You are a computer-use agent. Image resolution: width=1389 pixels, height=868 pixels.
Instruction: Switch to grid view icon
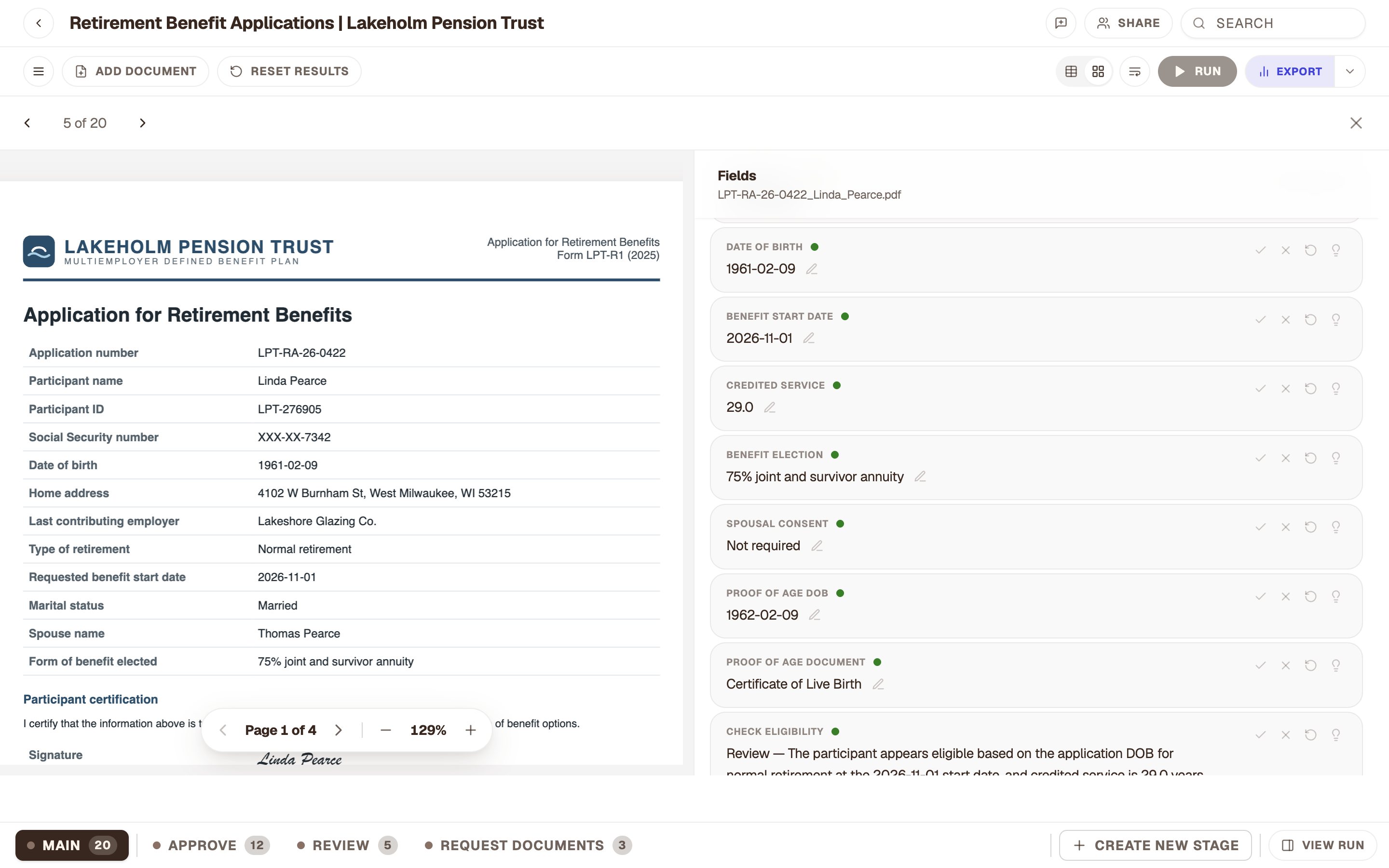tap(1098, 71)
